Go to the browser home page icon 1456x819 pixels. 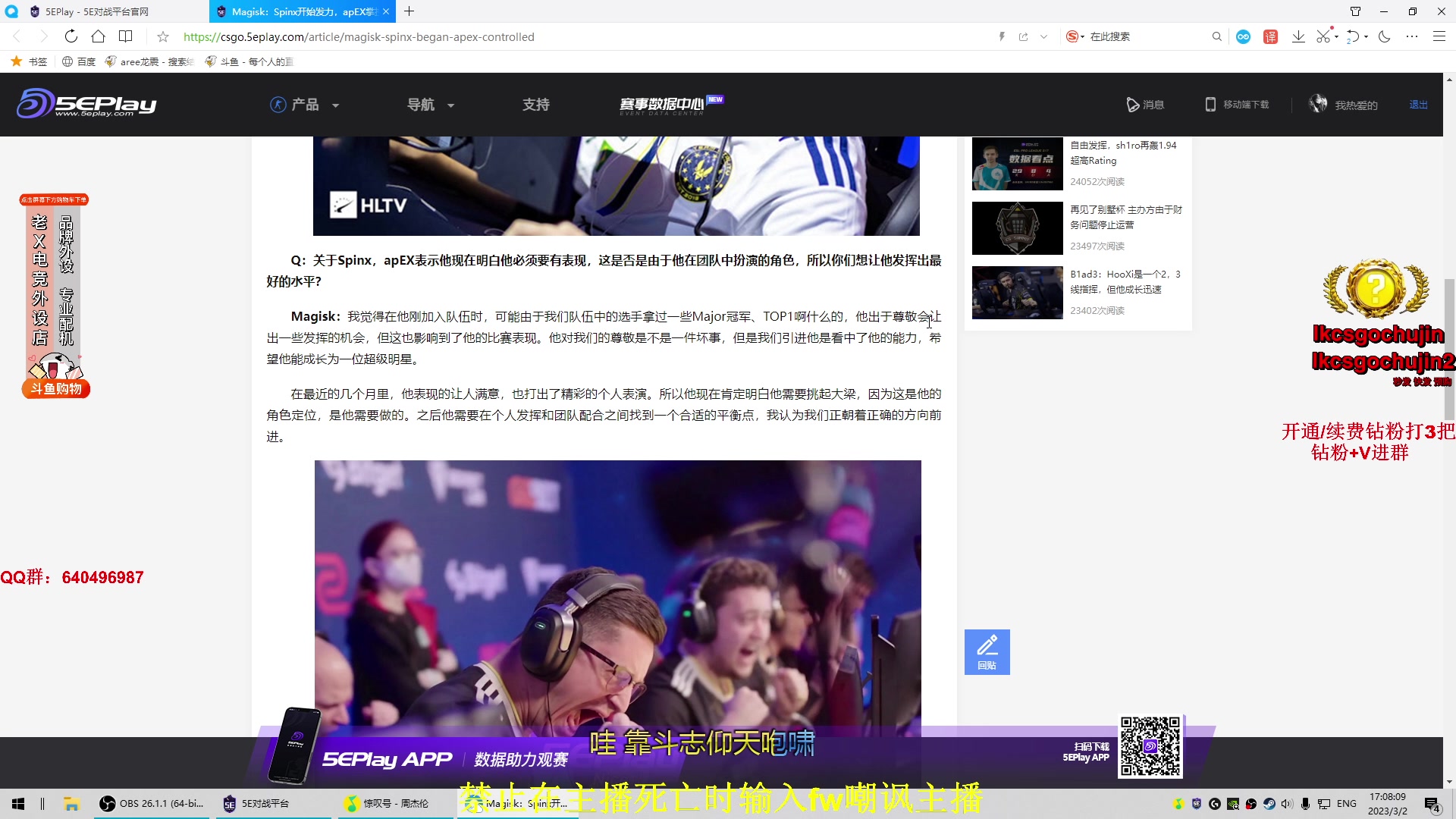tap(98, 36)
